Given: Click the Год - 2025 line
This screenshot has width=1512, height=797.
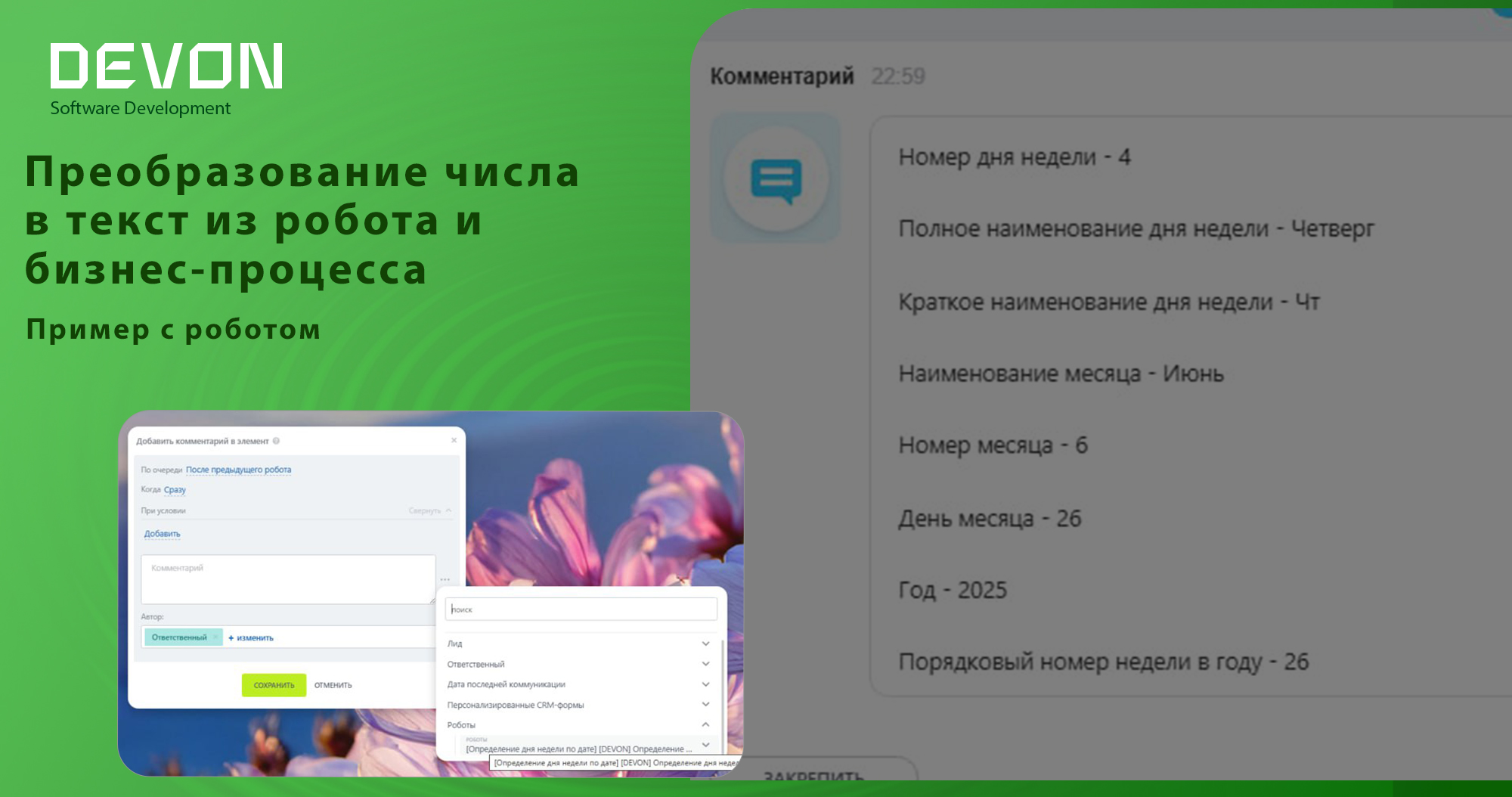Looking at the screenshot, I should click(x=953, y=591).
